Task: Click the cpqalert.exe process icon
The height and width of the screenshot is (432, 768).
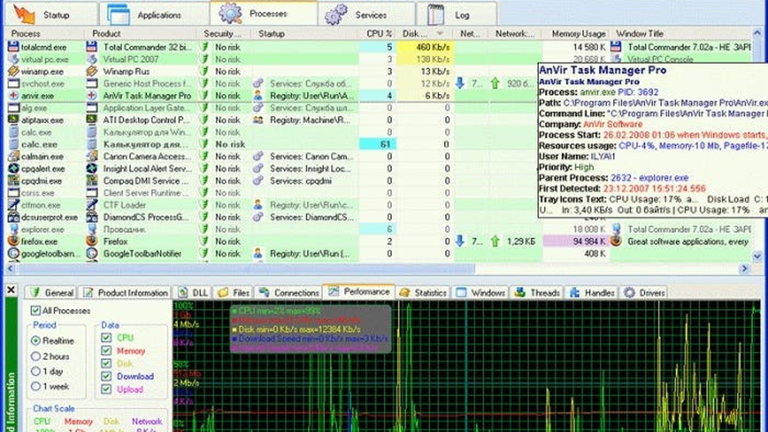Action: (x=13, y=168)
